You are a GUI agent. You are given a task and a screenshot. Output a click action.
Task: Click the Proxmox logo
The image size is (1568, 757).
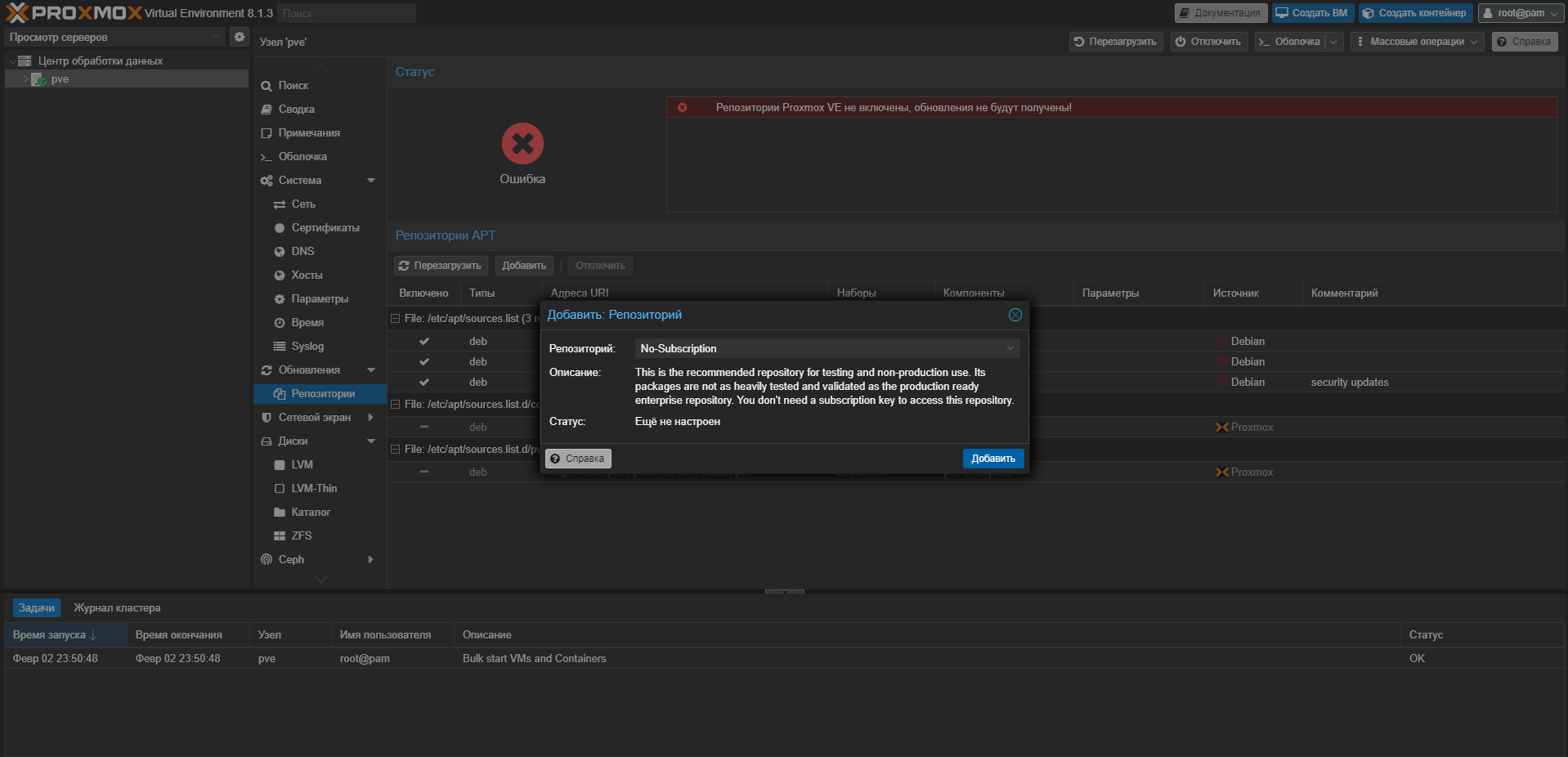point(74,12)
